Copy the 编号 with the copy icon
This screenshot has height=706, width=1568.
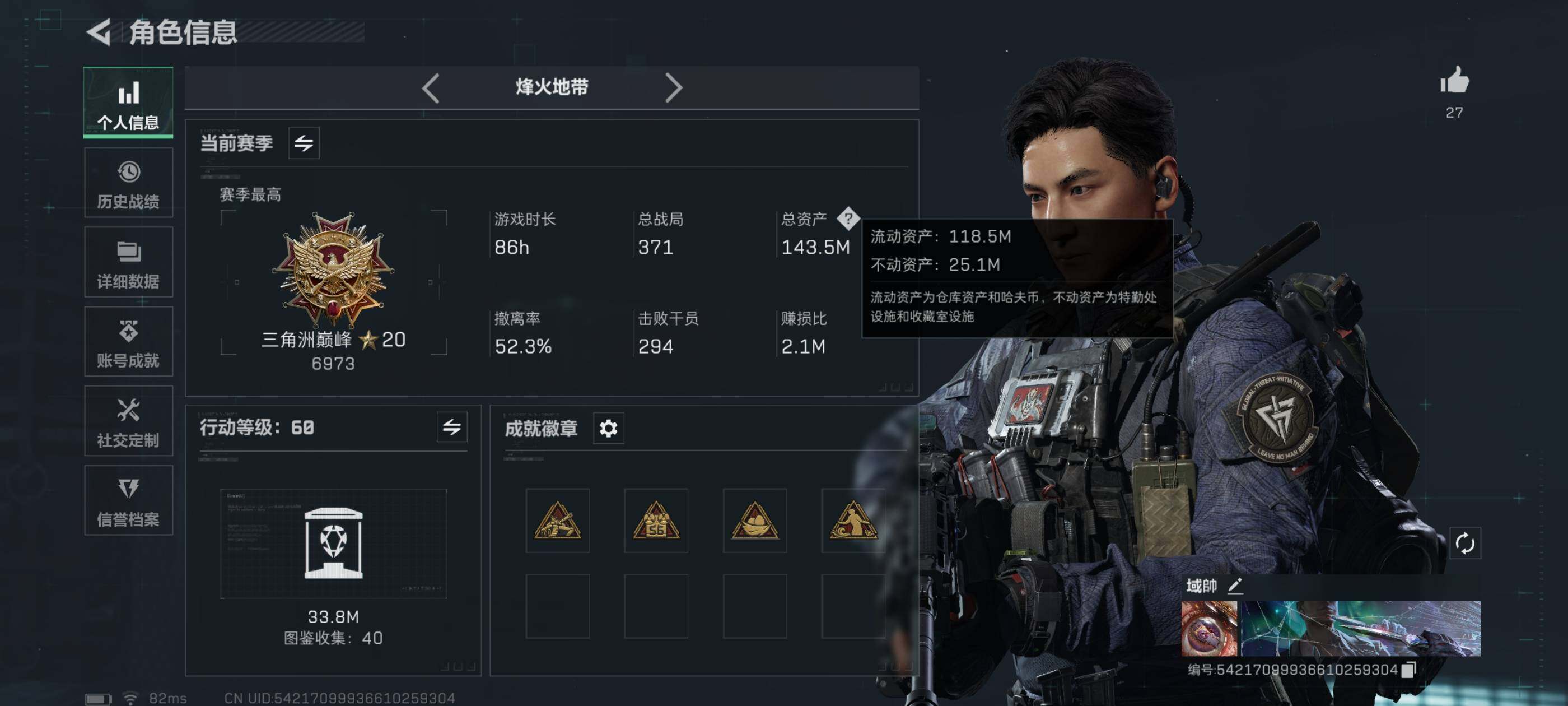(x=1408, y=670)
